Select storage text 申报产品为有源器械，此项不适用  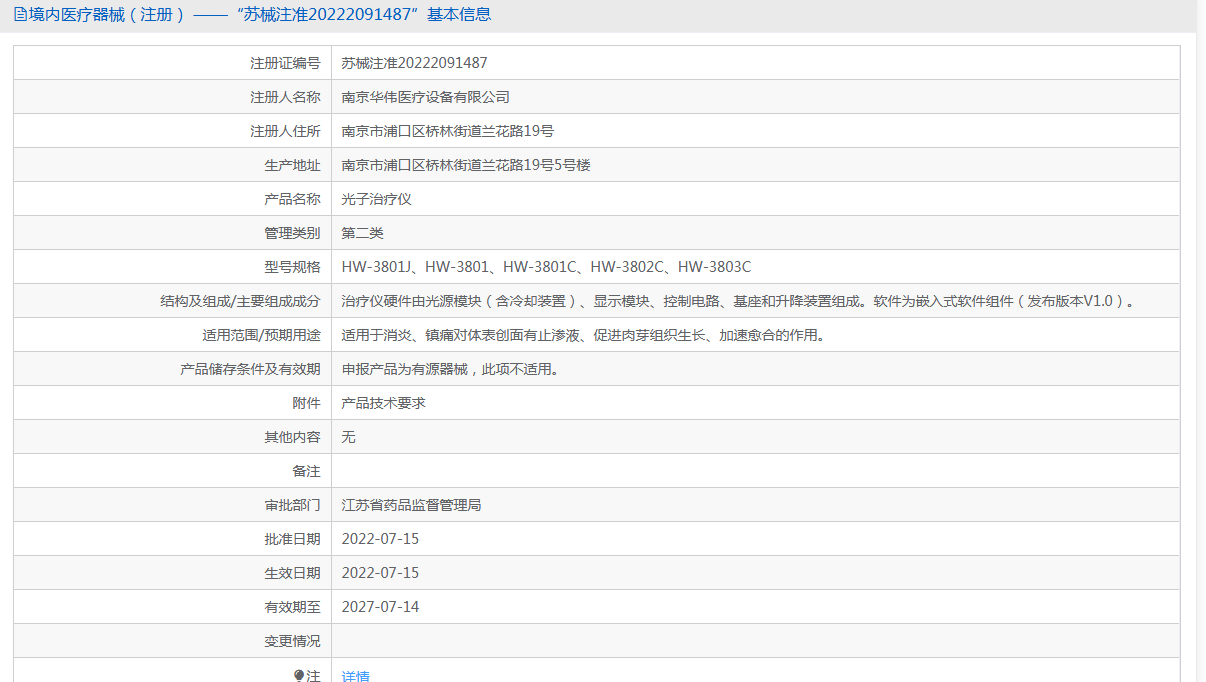(450, 369)
